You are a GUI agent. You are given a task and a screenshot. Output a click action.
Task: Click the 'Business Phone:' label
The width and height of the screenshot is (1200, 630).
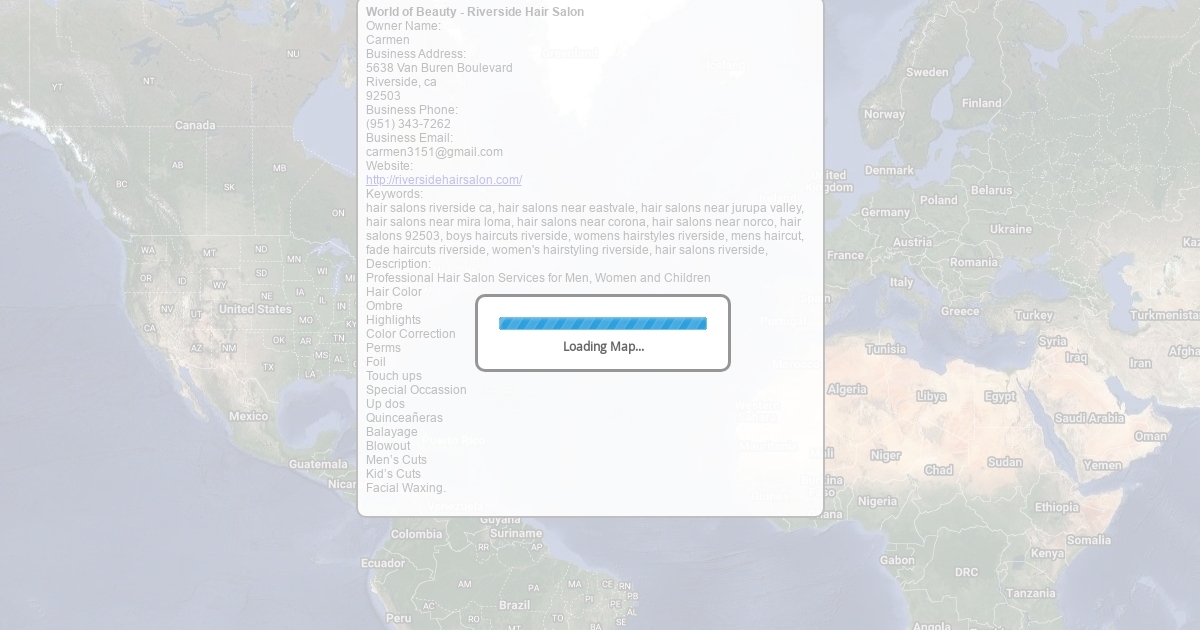point(412,110)
